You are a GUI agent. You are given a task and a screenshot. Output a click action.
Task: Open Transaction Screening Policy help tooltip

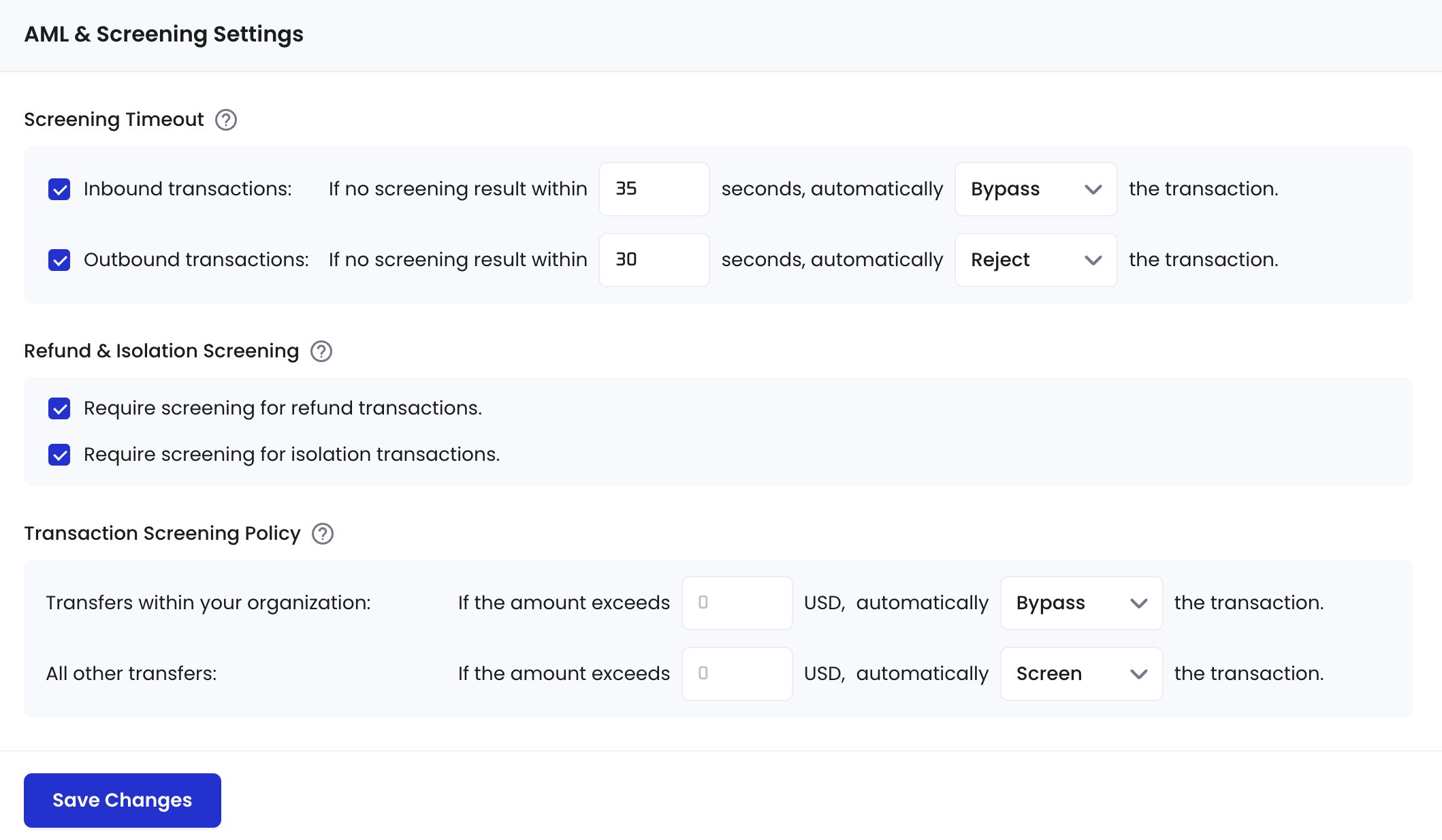(x=322, y=534)
